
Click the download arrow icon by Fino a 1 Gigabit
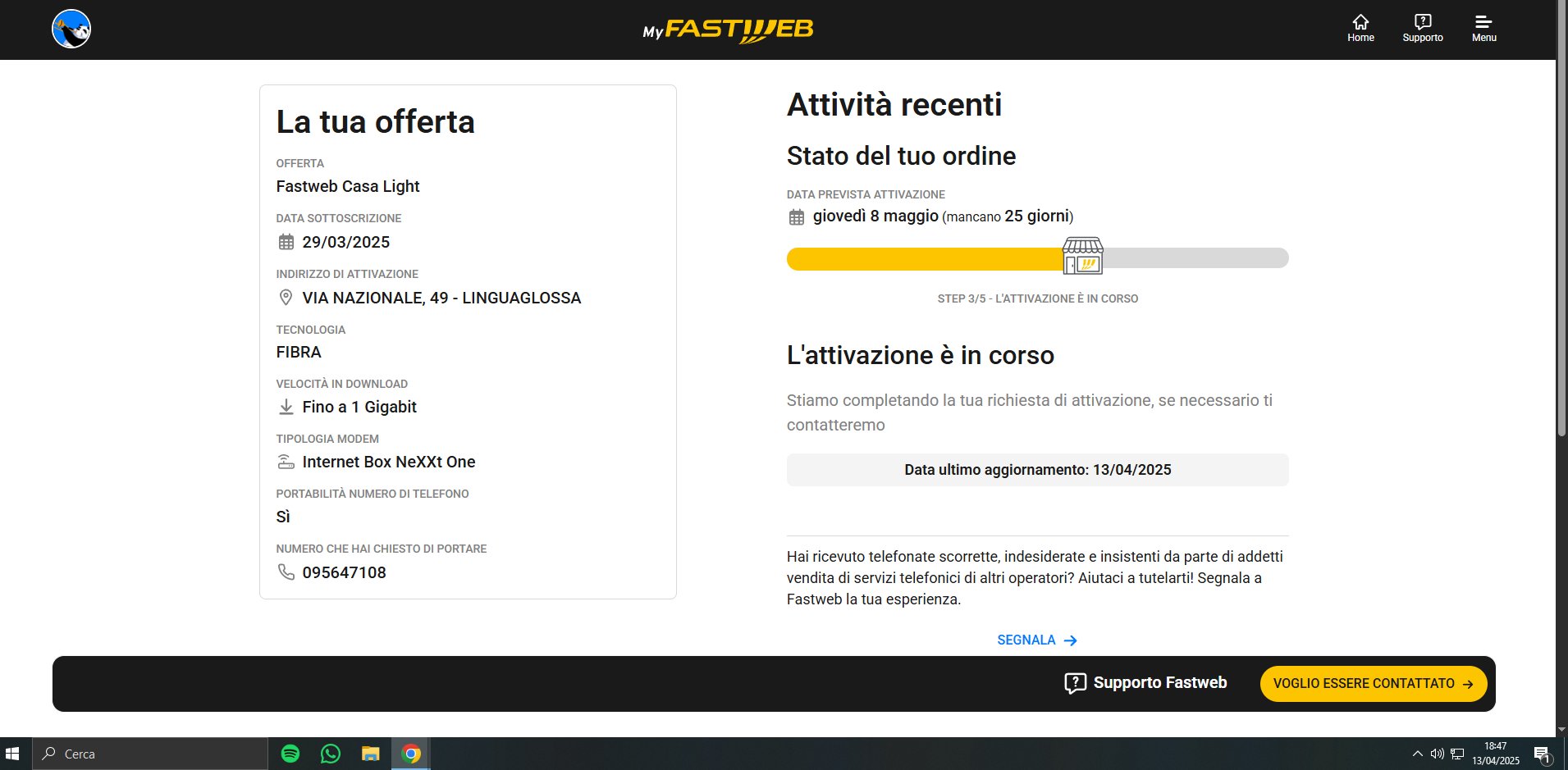286,407
